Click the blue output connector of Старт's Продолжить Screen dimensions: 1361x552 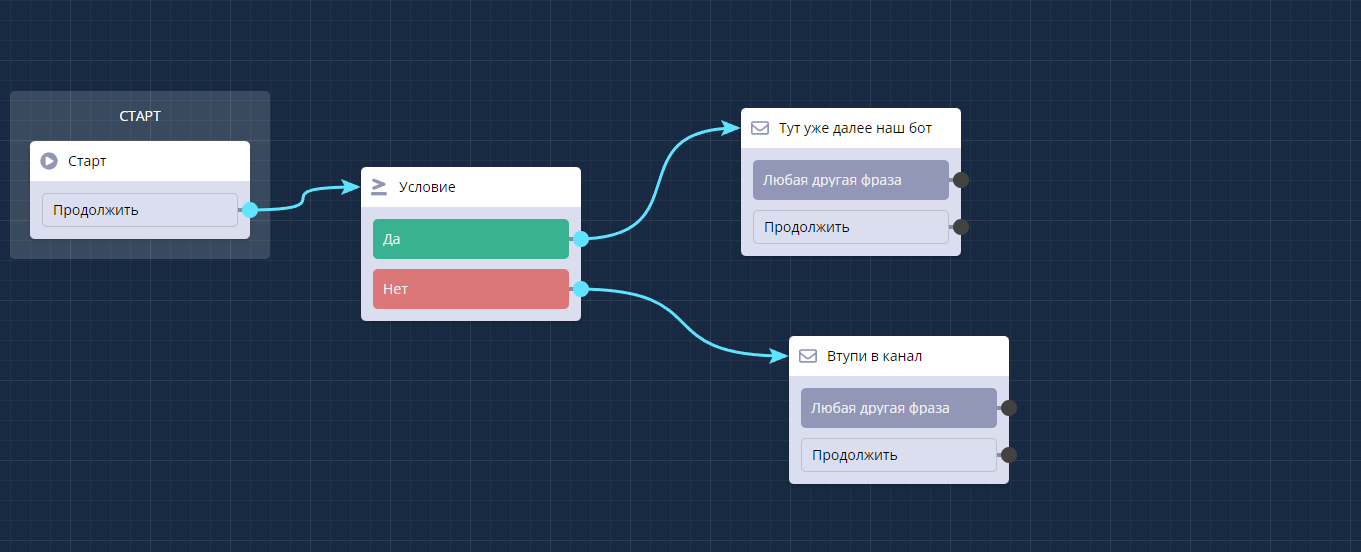point(250,210)
